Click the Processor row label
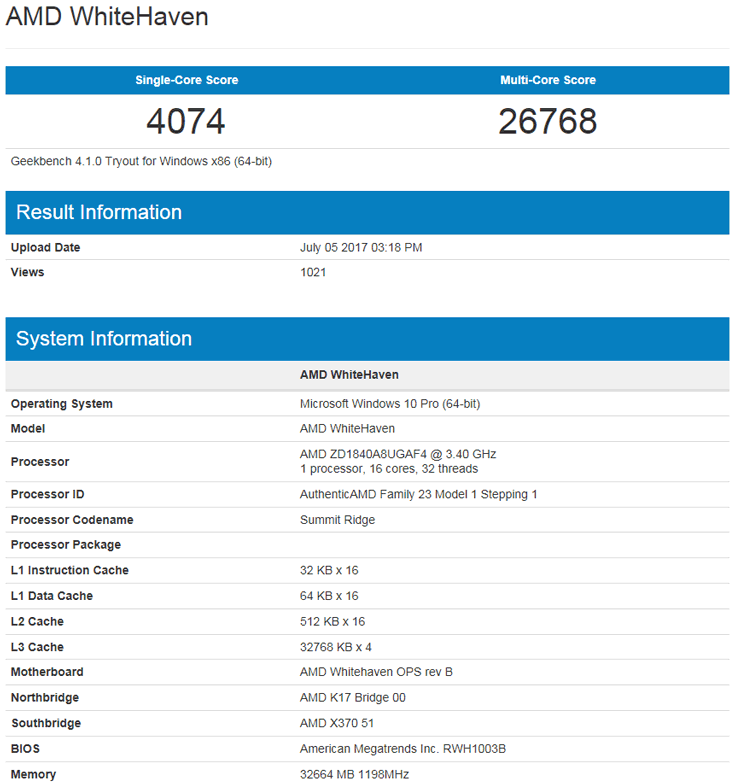The image size is (735, 784). 40,462
